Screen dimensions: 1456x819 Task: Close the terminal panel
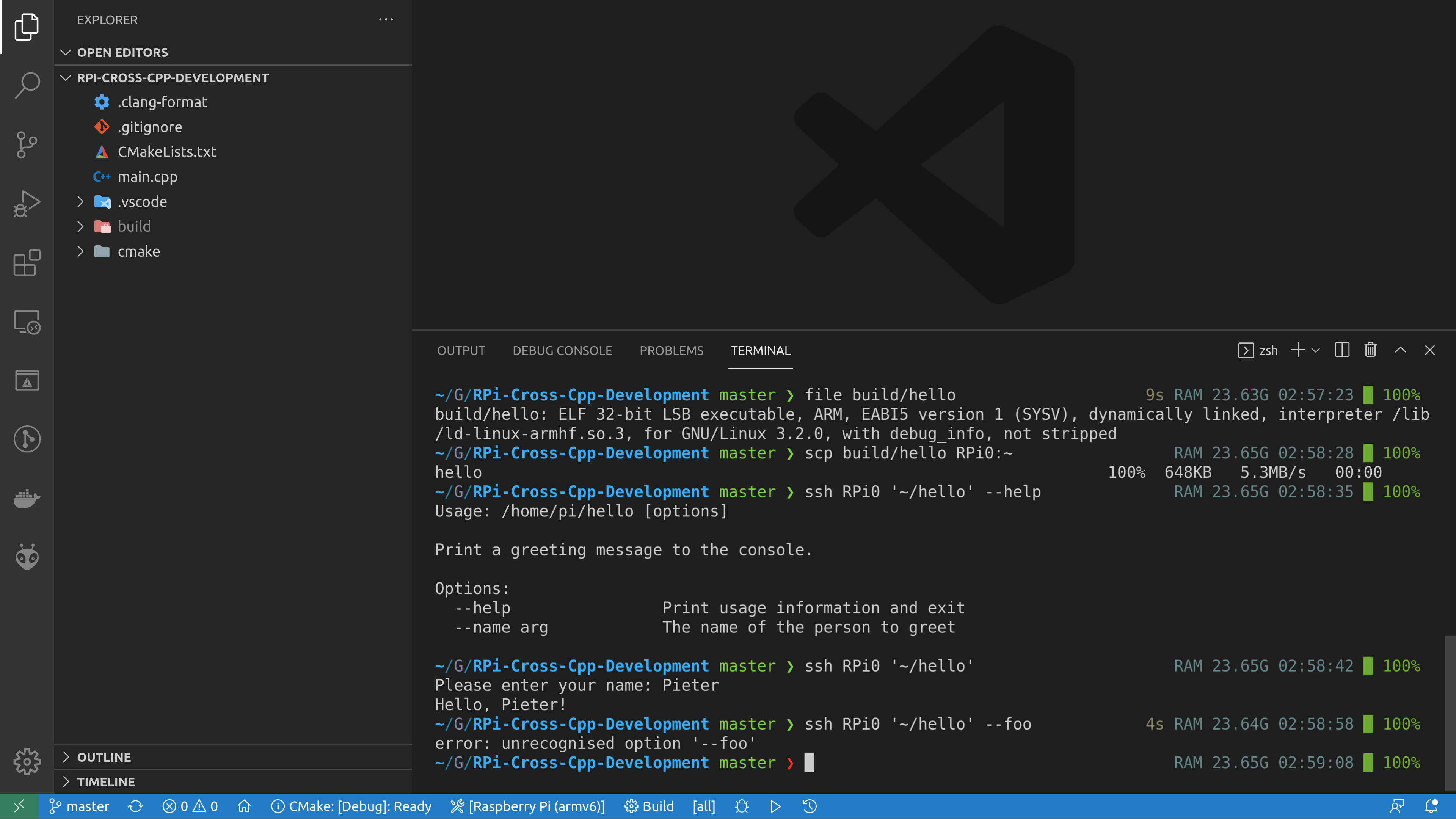[x=1430, y=350]
